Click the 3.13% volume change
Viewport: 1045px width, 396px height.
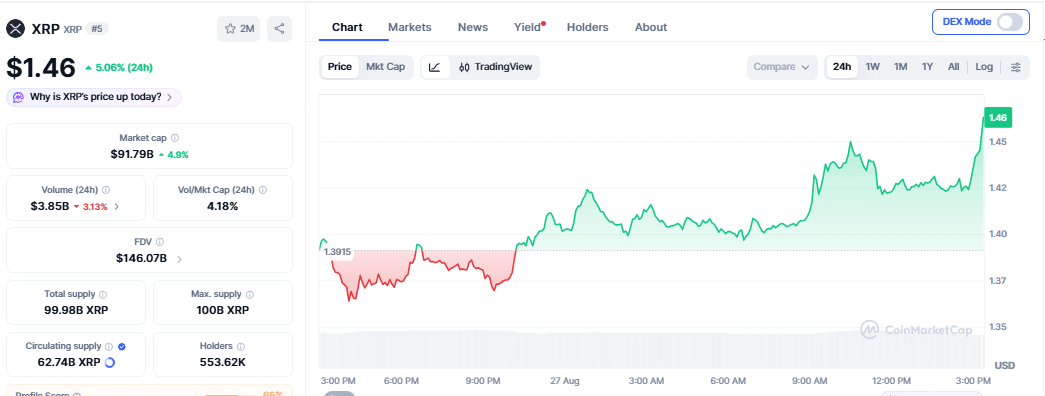[91, 207]
